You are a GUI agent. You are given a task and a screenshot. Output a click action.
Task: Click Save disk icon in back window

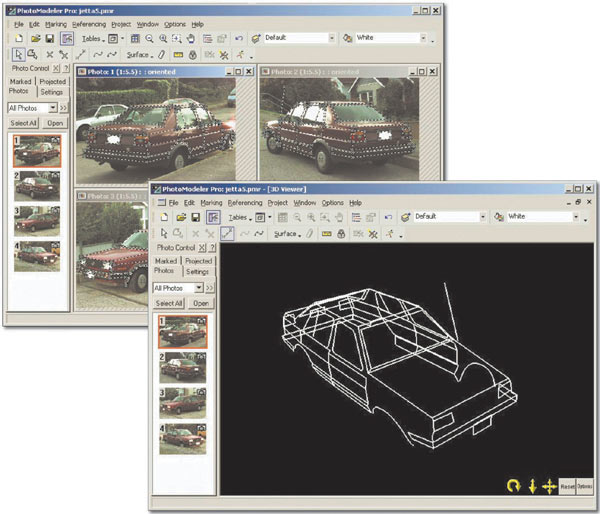coord(50,38)
